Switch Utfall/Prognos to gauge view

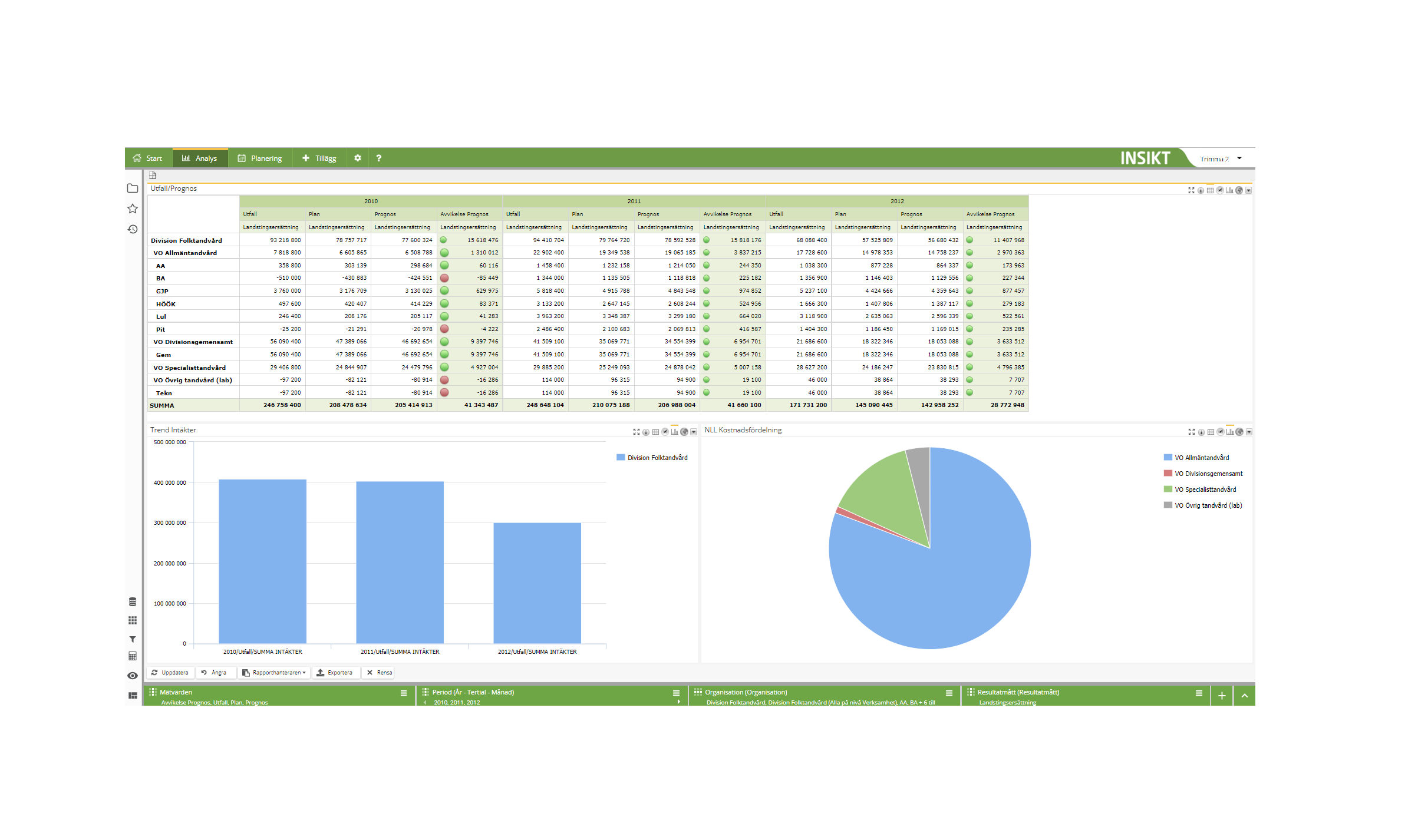(1220, 190)
